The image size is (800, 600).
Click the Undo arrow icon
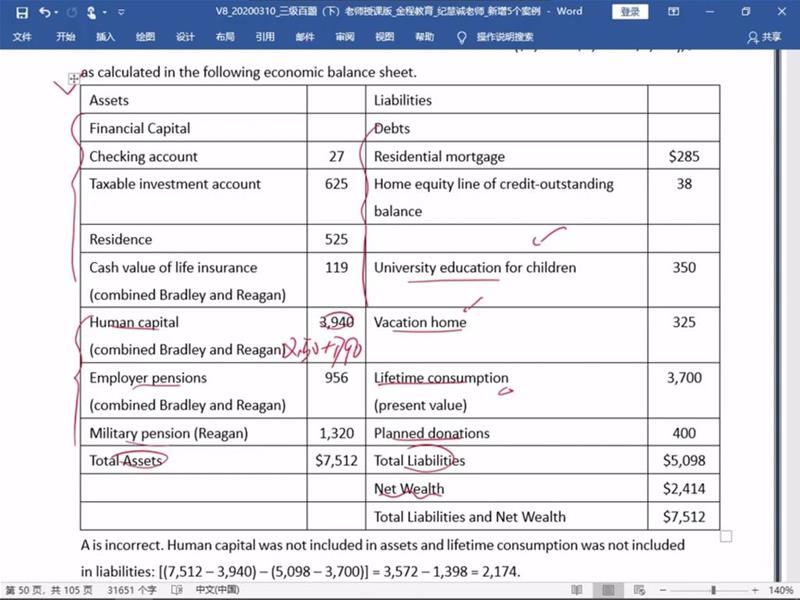point(45,12)
